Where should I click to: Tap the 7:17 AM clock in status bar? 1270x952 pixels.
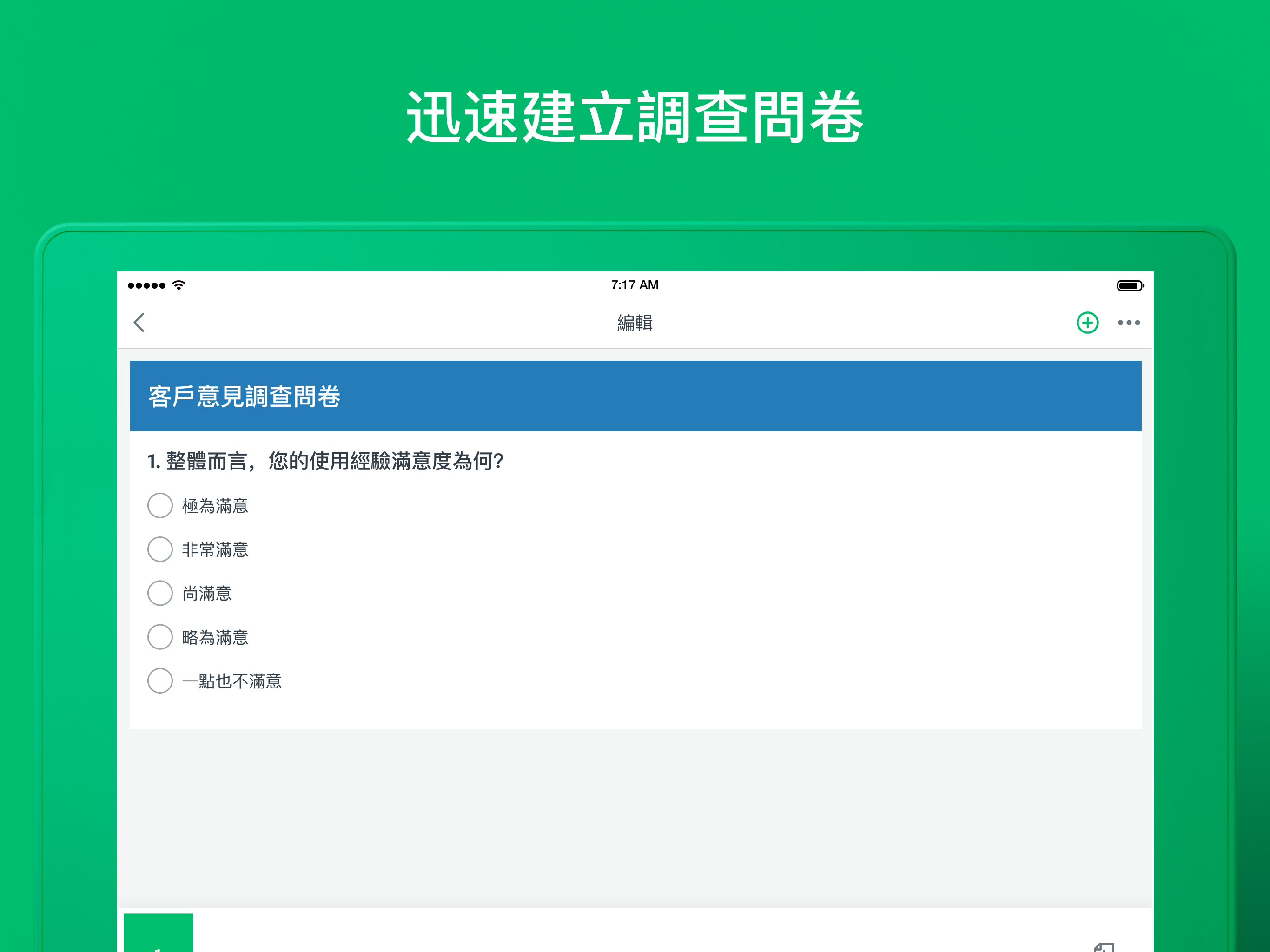635,285
